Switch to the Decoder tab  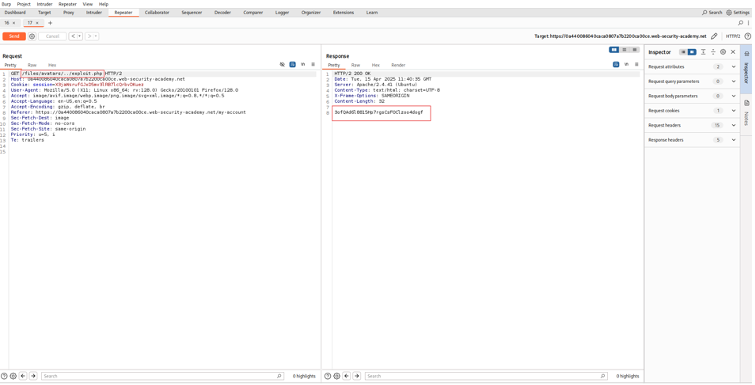(222, 13)
